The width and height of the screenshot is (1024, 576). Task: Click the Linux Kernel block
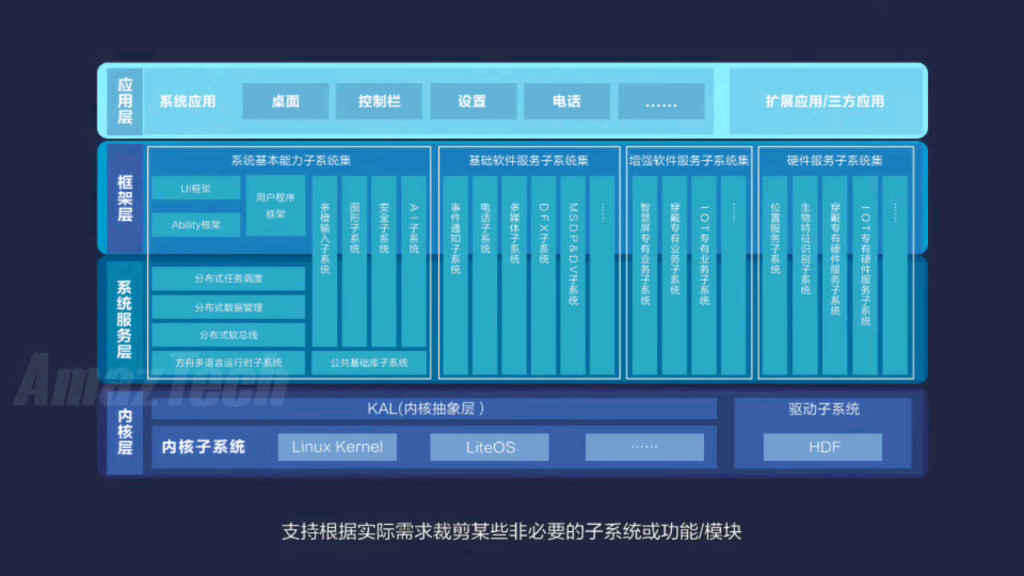coord(337,447)
